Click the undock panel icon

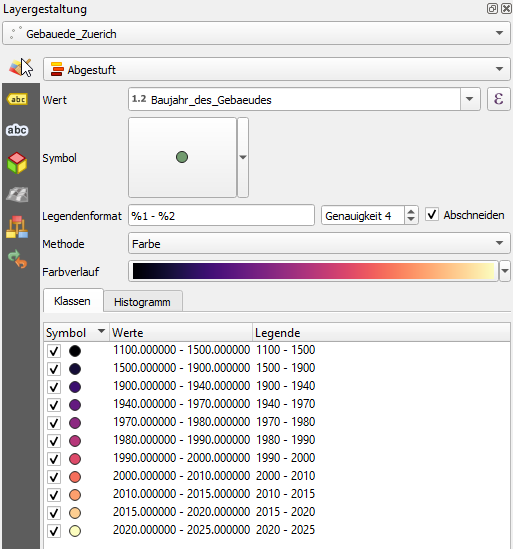492,8
